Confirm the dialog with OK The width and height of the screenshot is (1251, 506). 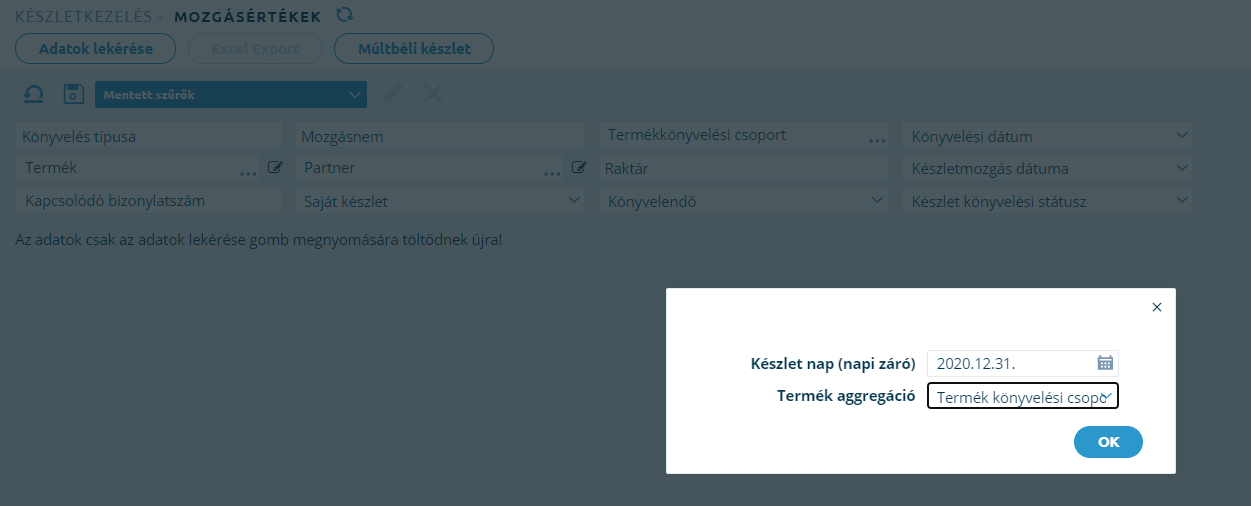(1108, 441)
